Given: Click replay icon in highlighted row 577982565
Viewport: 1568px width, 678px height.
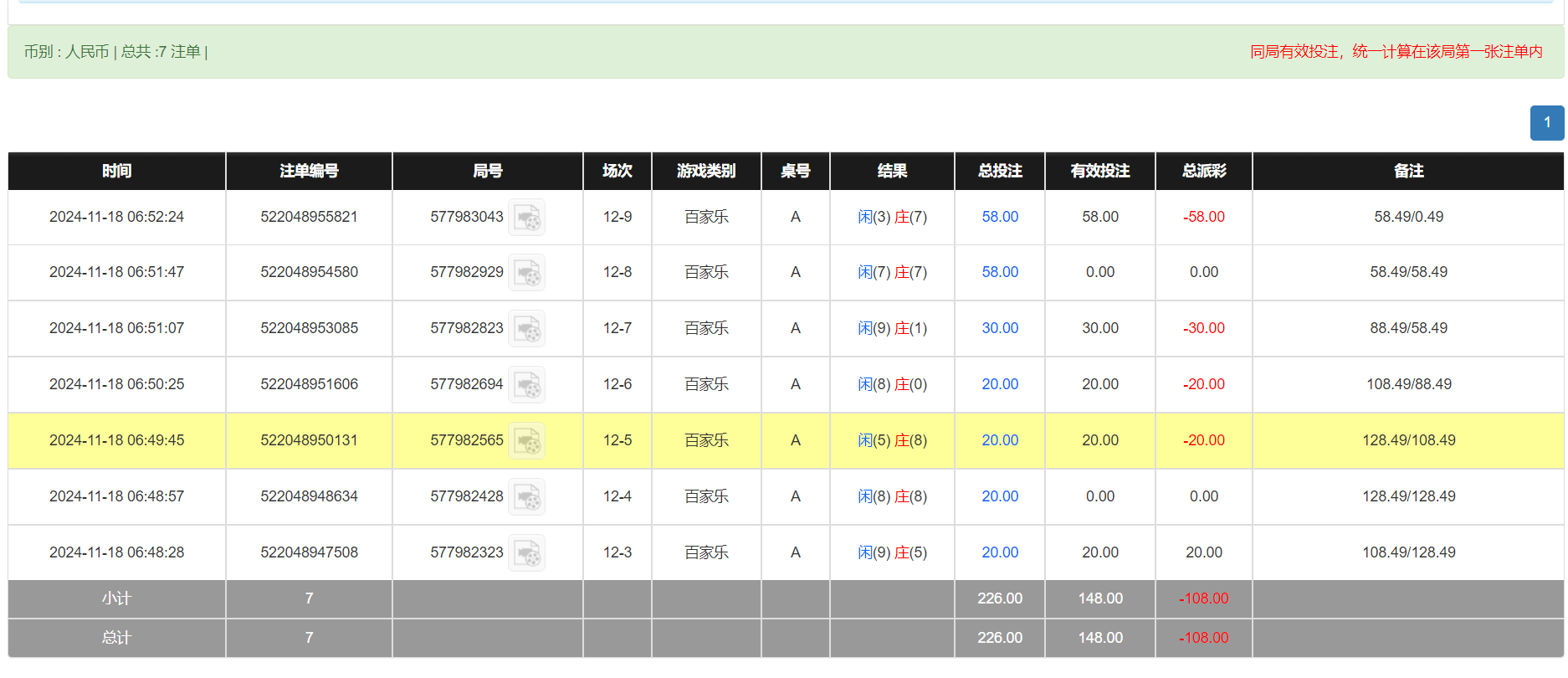Looking at the screenshot, I should tap(527, 441).
